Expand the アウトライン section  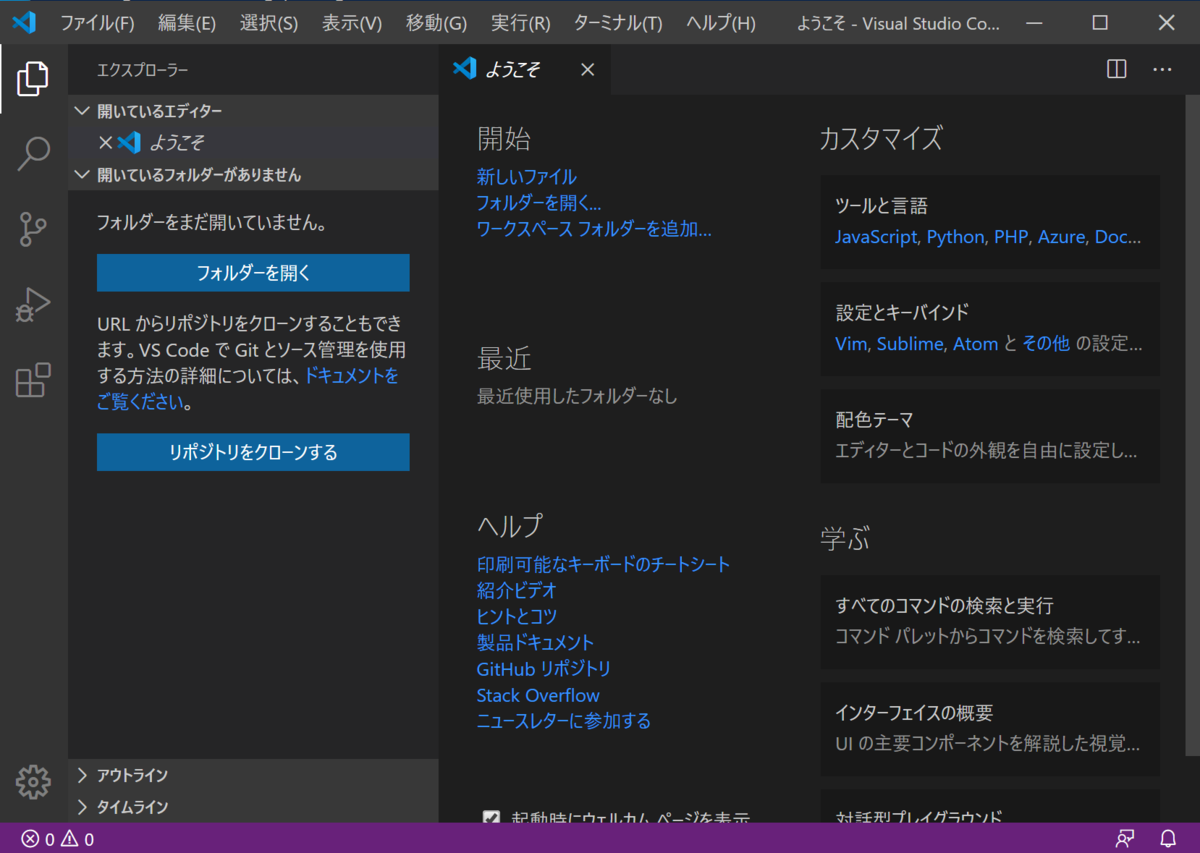click(x=253, y=775)
